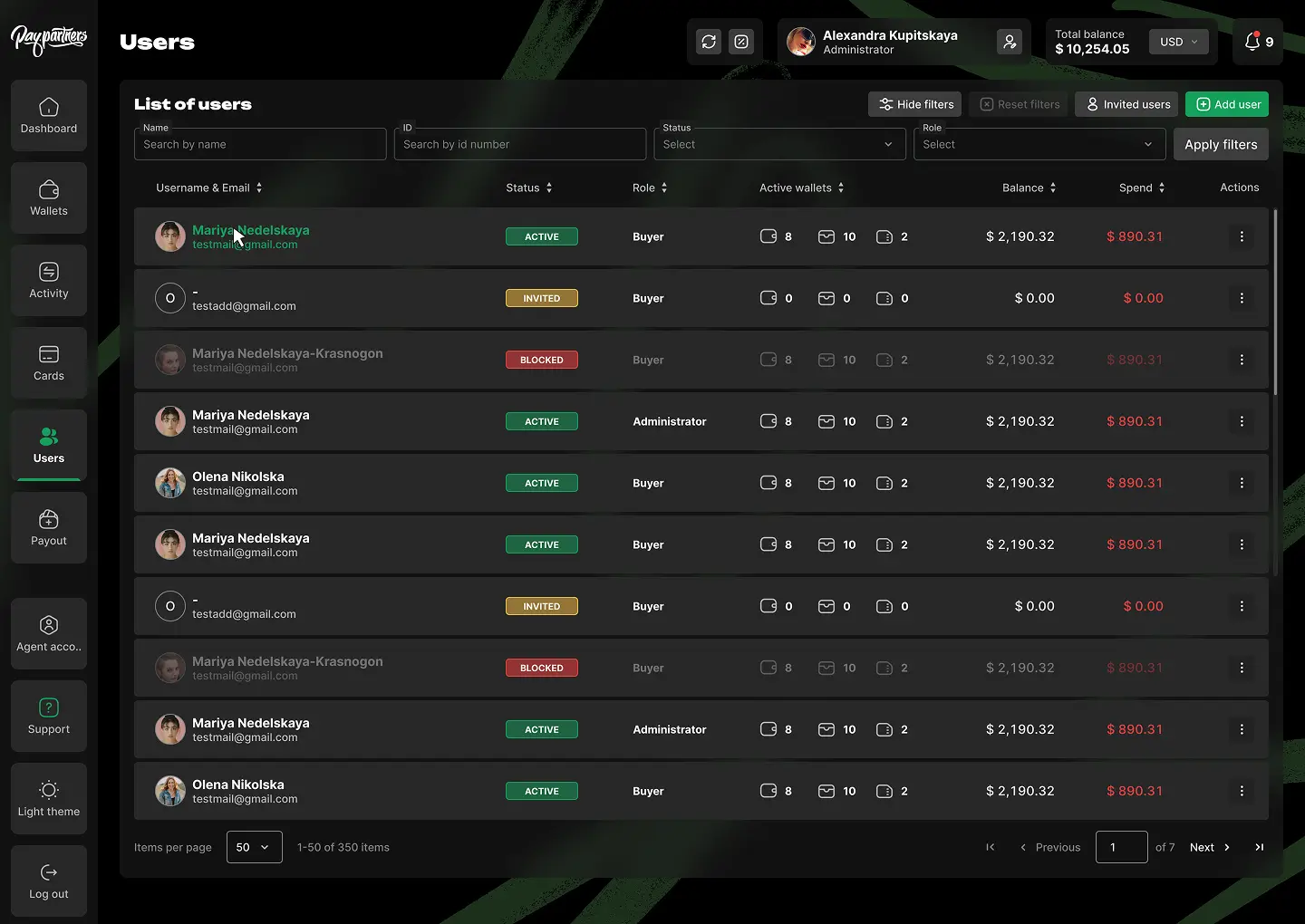
Task: Focus the Search by name field
Action: click(x=260, y=144)
